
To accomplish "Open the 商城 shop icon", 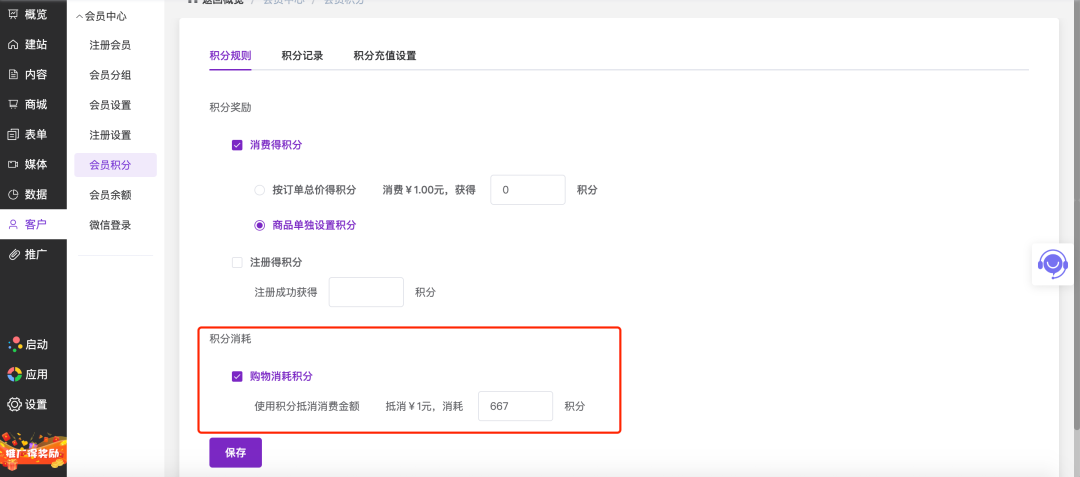I will [13, 104].
